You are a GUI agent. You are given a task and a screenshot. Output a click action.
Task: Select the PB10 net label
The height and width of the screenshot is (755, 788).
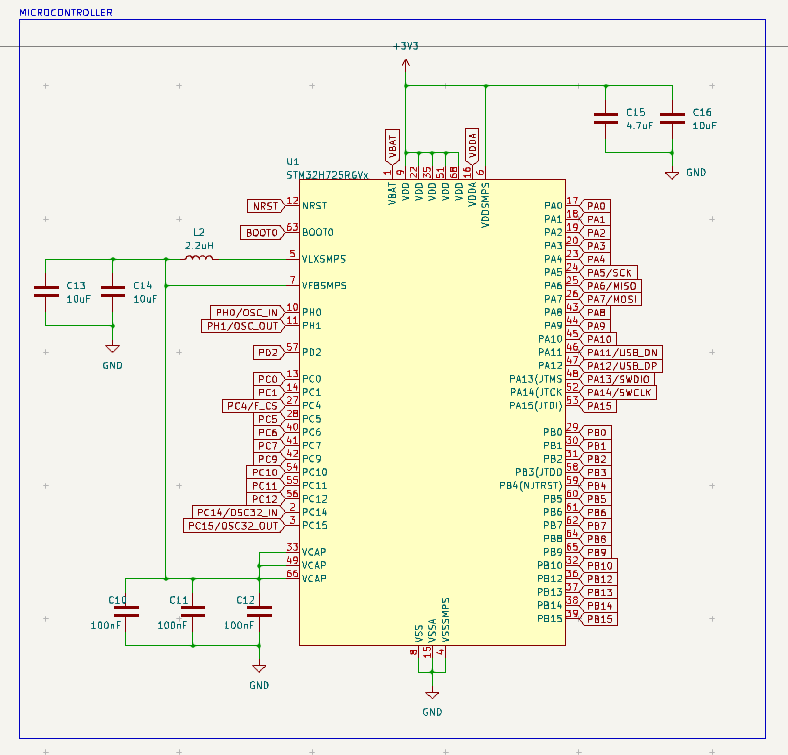[x=599, y=566]
